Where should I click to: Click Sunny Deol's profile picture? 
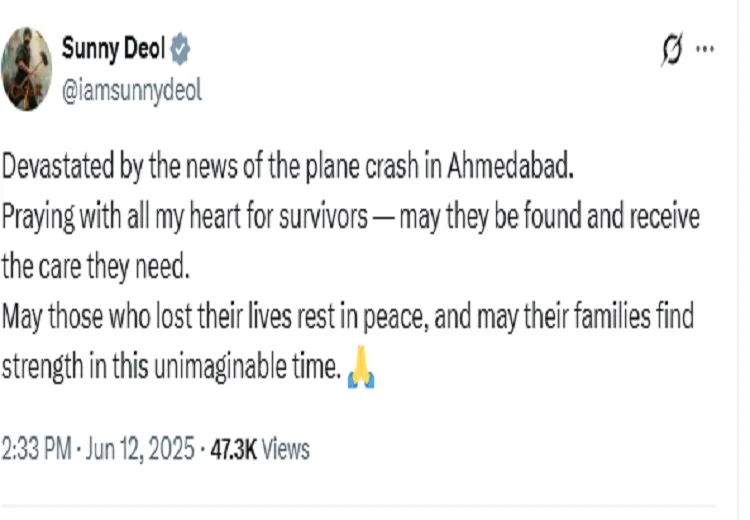(27, 67)
